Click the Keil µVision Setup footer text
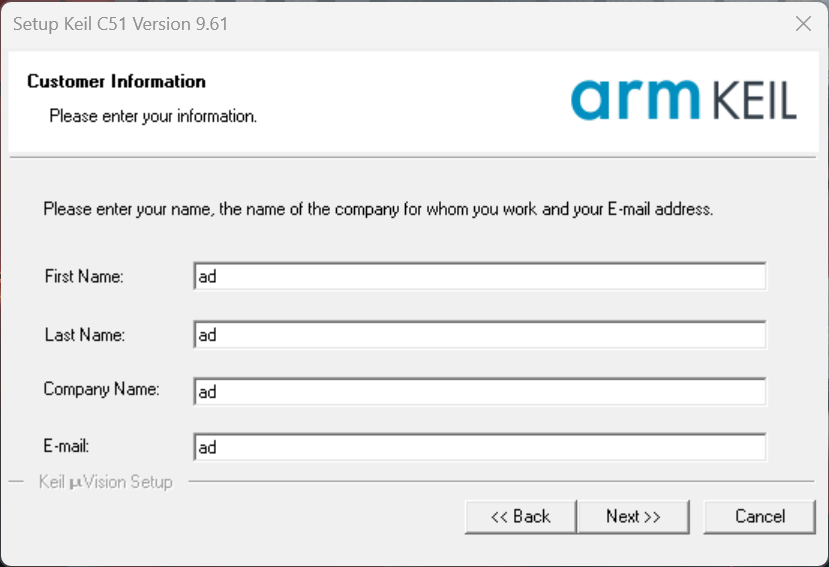This screenshot has width=829, height=567. click(x=105, y=482)
